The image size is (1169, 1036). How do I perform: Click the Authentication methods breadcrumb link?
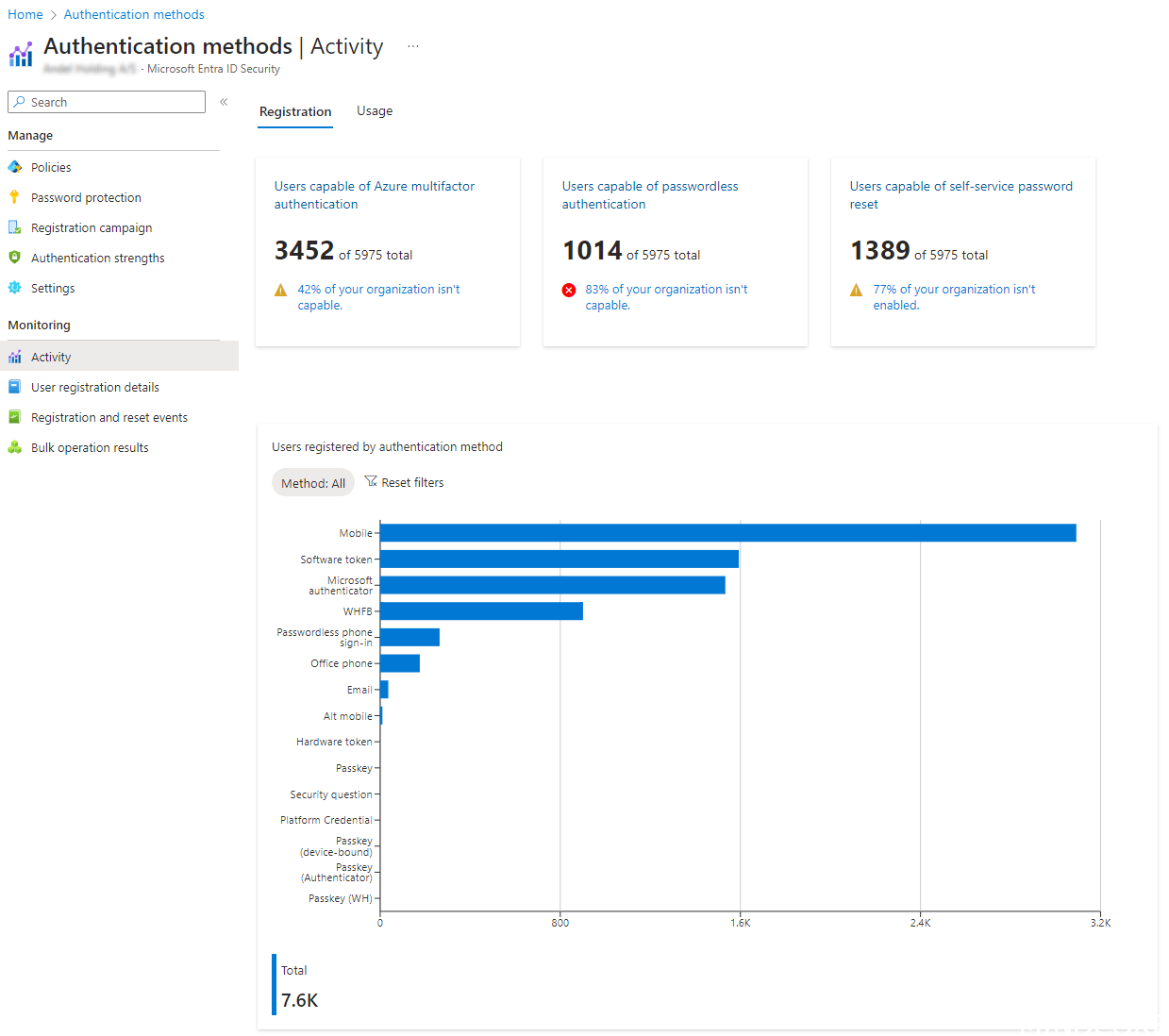pos(134,14)
